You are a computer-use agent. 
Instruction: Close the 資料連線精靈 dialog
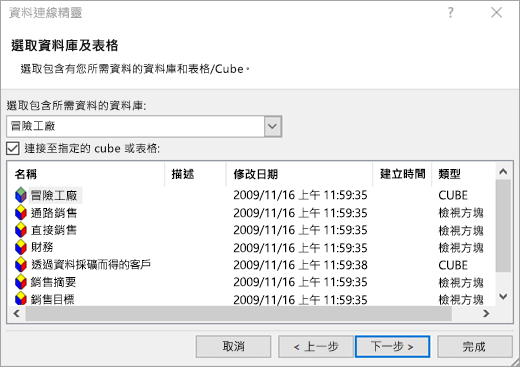(x=496, y=13)
